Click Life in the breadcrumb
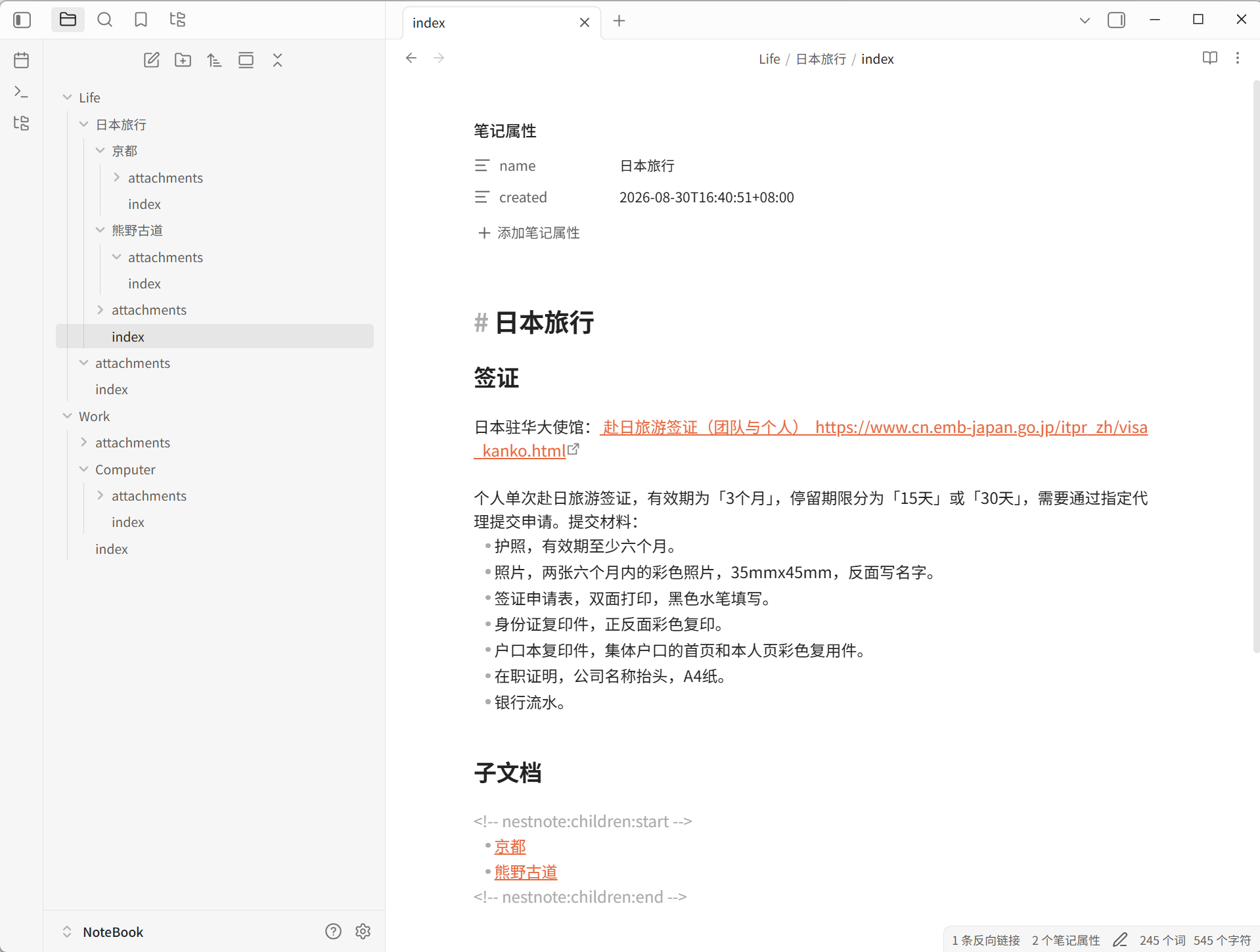 (769, 59)
